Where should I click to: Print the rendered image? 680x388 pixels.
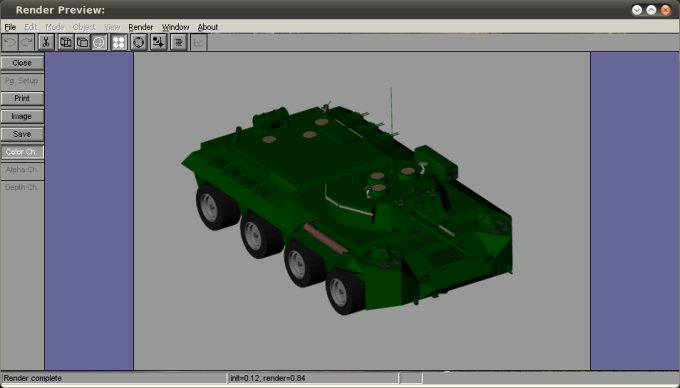coord(22,98)
